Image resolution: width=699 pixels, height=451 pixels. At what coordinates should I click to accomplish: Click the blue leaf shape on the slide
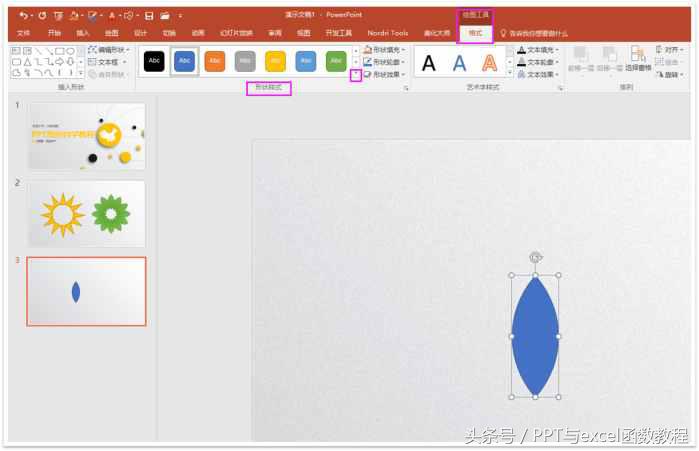(535, 336)
